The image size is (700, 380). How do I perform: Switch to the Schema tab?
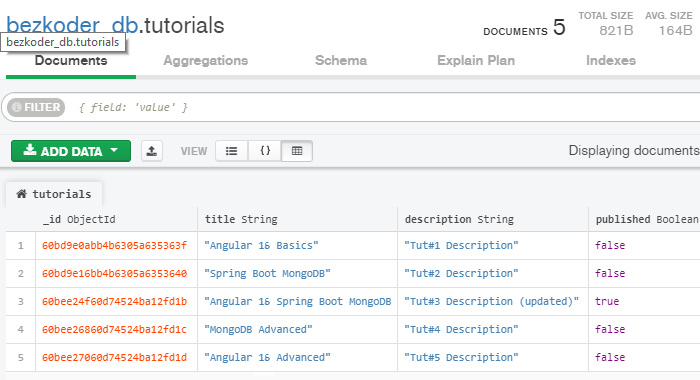tap(341, 60)
